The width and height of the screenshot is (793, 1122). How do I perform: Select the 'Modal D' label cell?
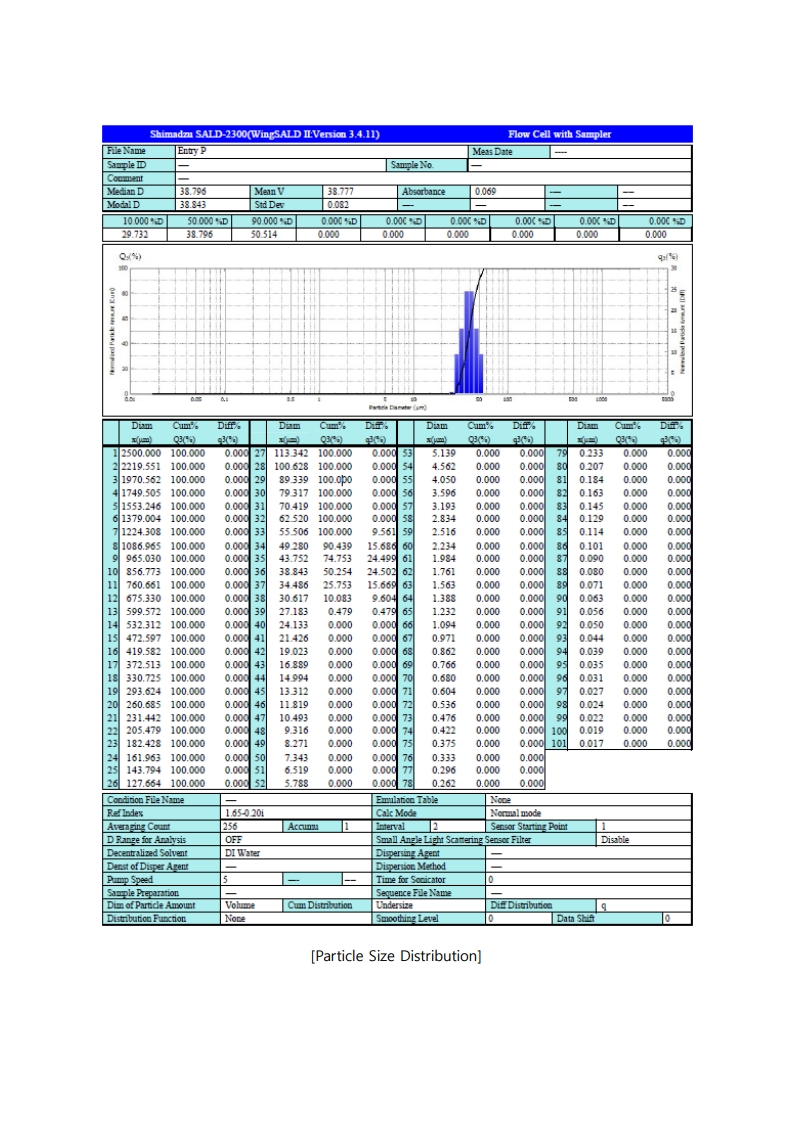click(x=139, y=205)
